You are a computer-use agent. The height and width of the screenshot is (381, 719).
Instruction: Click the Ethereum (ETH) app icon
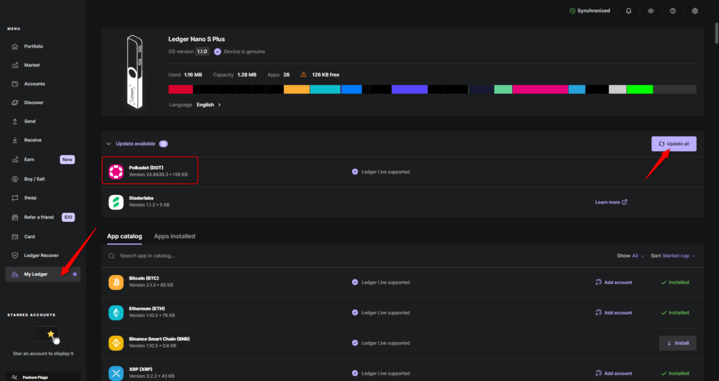(116, 312)
